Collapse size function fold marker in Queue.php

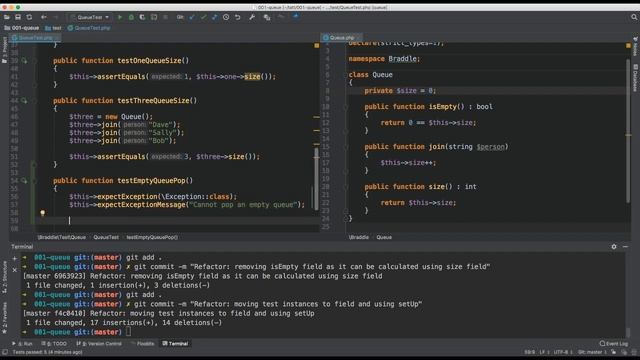click(346, 187)
